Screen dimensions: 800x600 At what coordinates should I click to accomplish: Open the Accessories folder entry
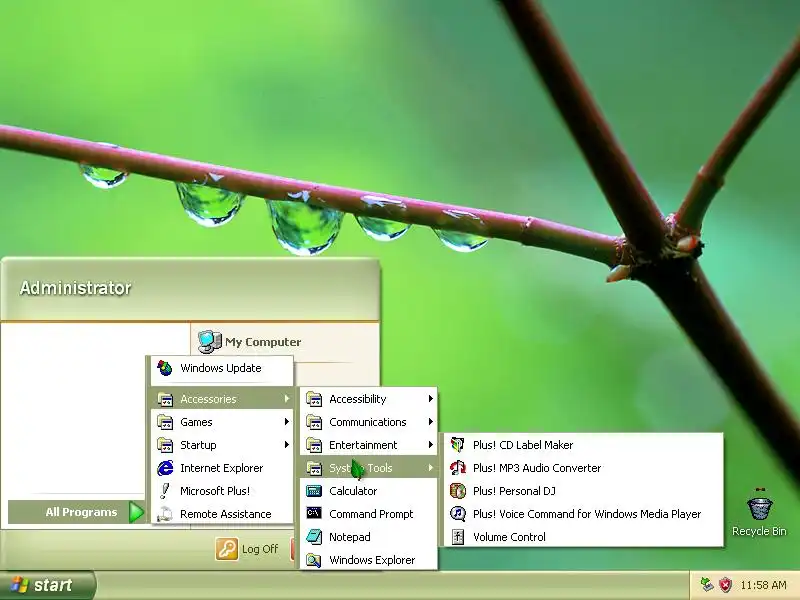click(222, 399)
